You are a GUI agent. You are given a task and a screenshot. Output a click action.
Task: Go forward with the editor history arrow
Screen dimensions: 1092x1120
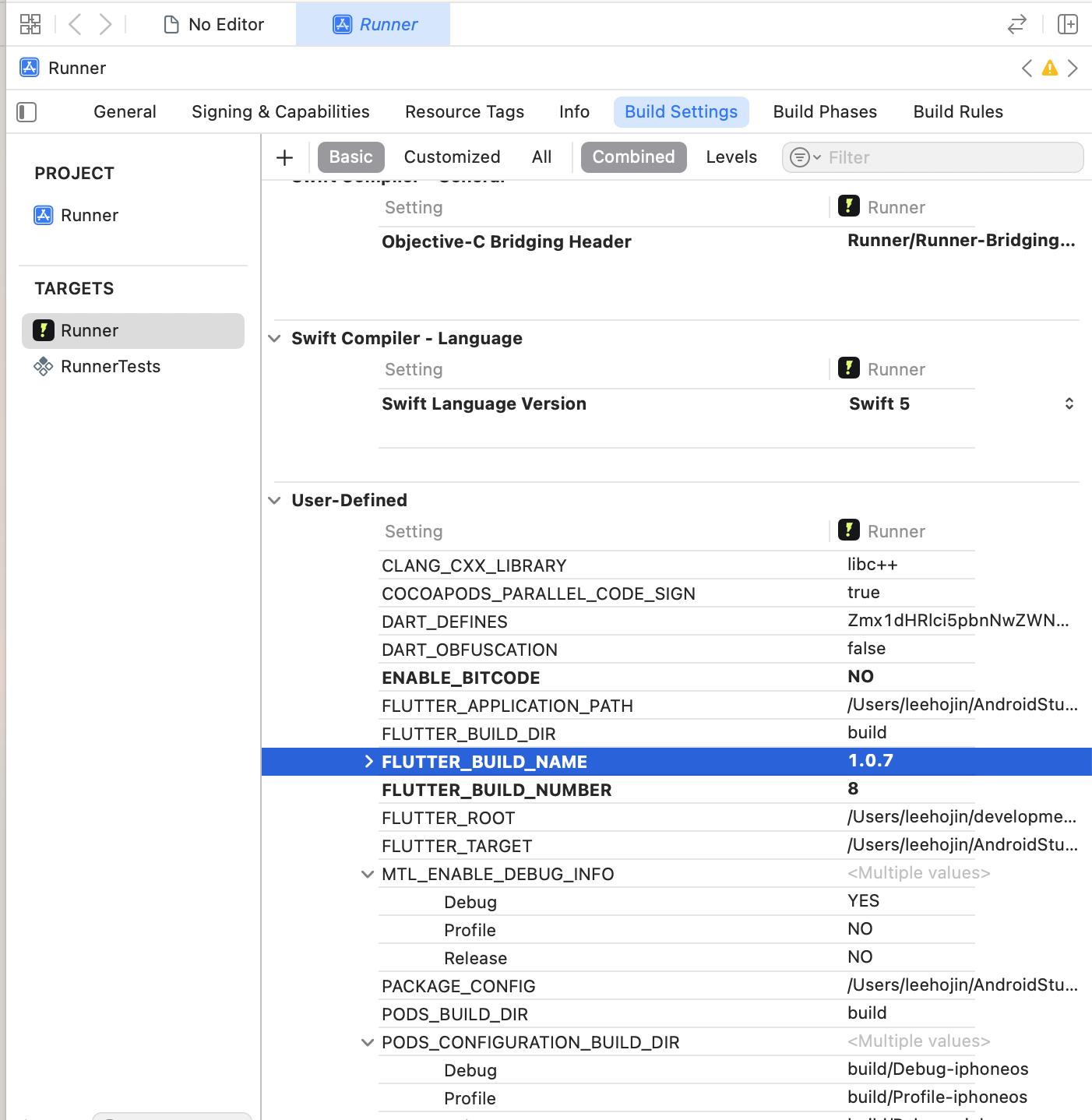pos(105,24)
